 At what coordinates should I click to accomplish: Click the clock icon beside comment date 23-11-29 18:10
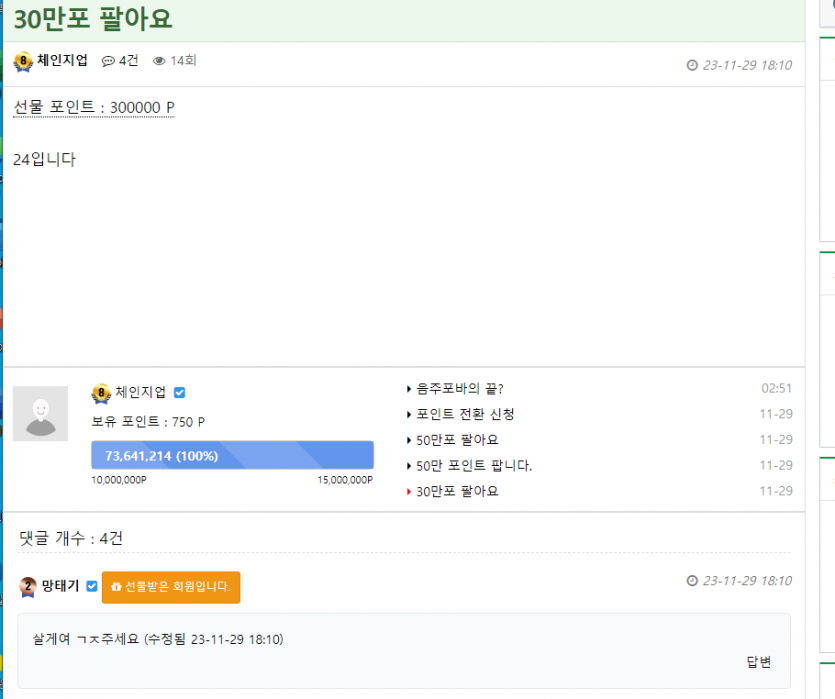point(692,581)
